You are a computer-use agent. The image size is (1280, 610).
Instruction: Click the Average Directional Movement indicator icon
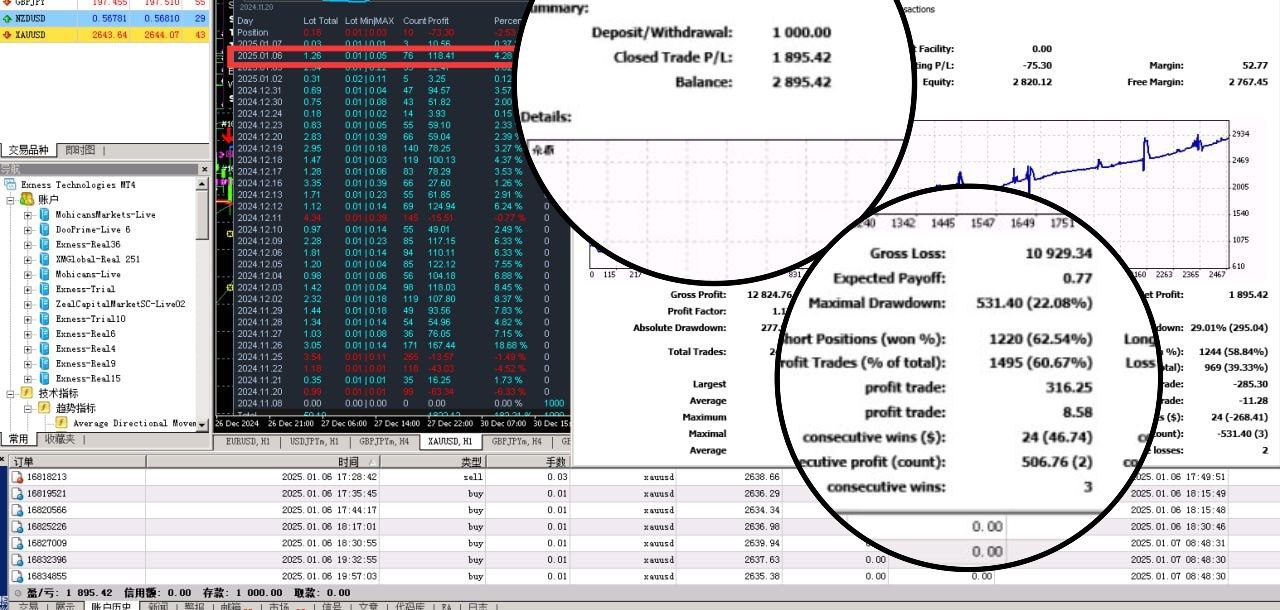coord(61,423)
